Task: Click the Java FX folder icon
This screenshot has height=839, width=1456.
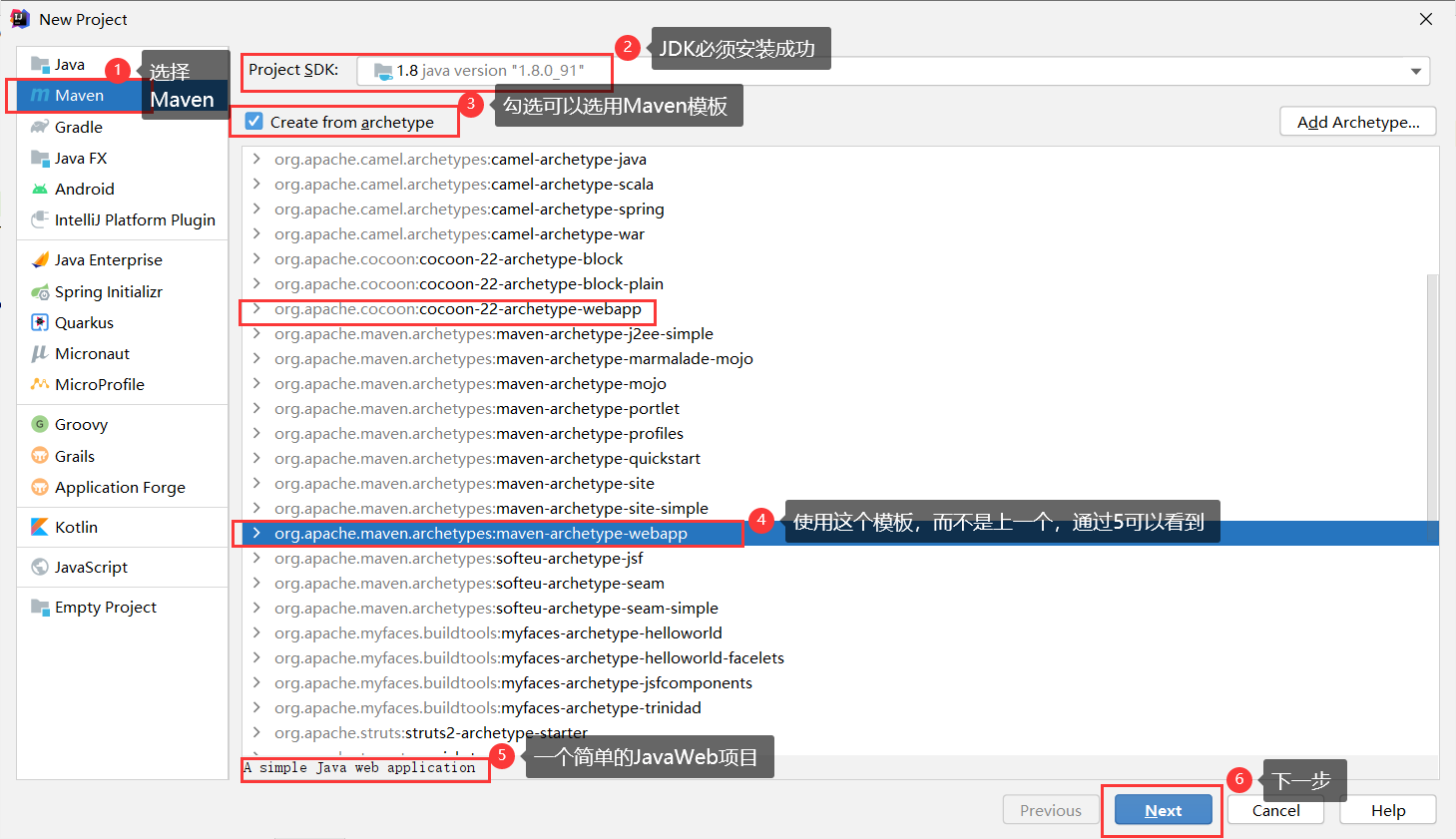Action: [x=40, y=158]
